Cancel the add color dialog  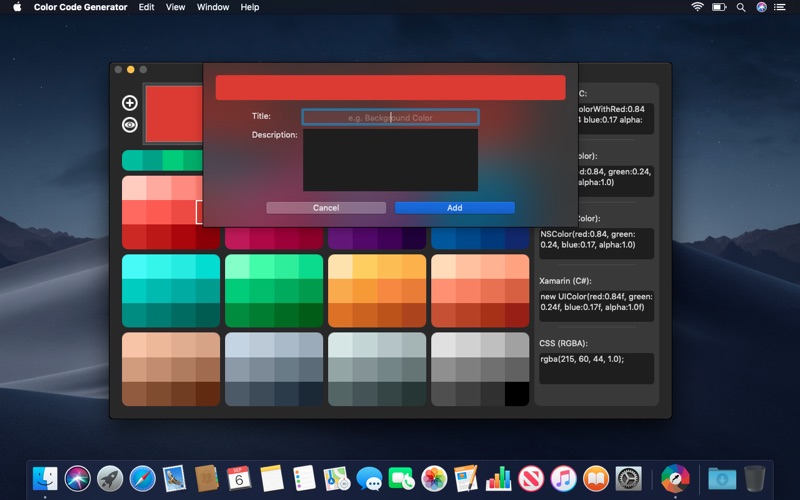326,208
